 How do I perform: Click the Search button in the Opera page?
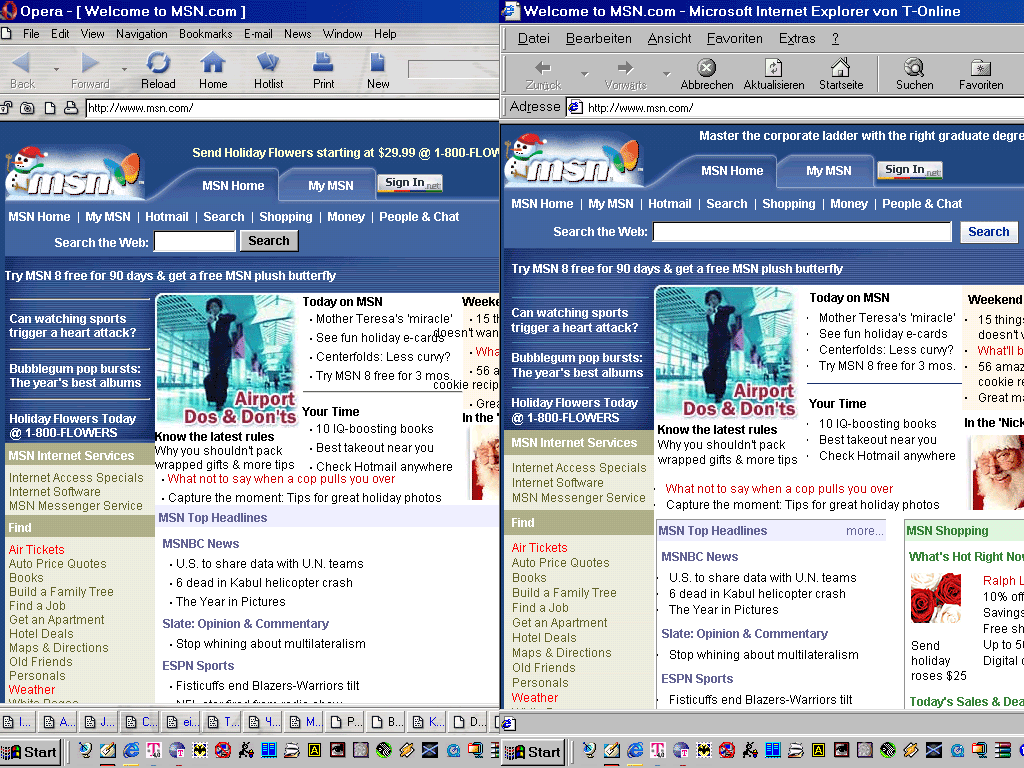(x=268, y=240)
